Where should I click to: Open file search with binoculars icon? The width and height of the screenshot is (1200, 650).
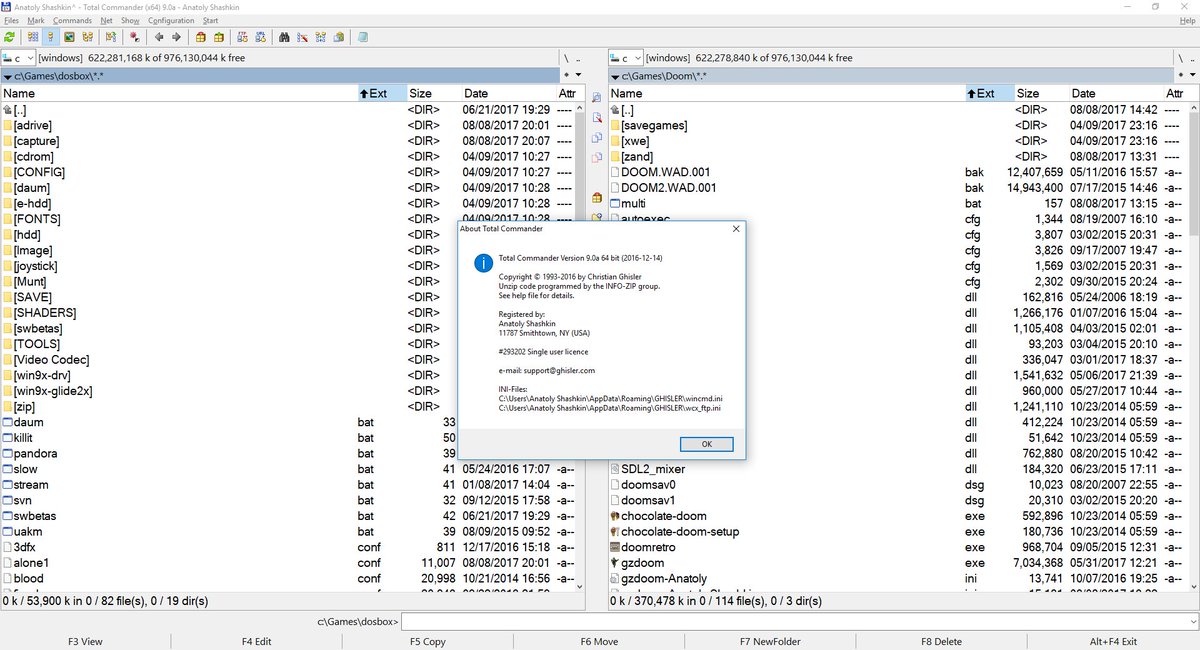point(284,37)
